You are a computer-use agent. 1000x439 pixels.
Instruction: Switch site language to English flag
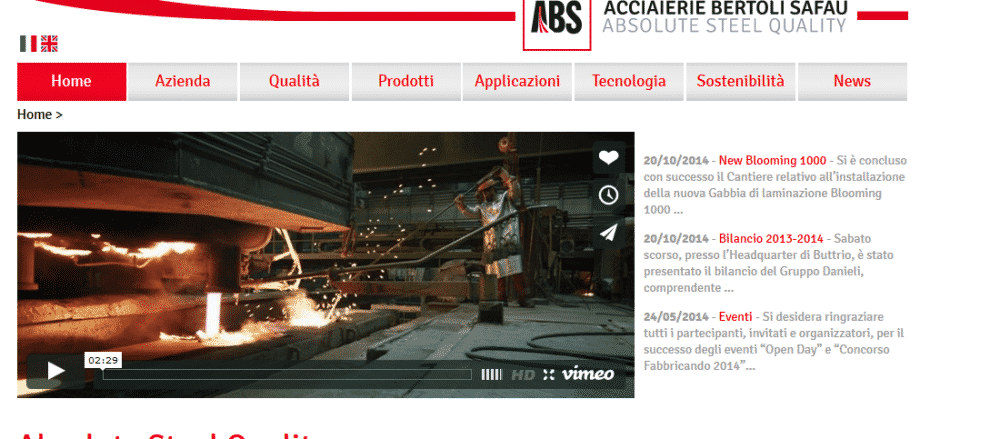49,43
